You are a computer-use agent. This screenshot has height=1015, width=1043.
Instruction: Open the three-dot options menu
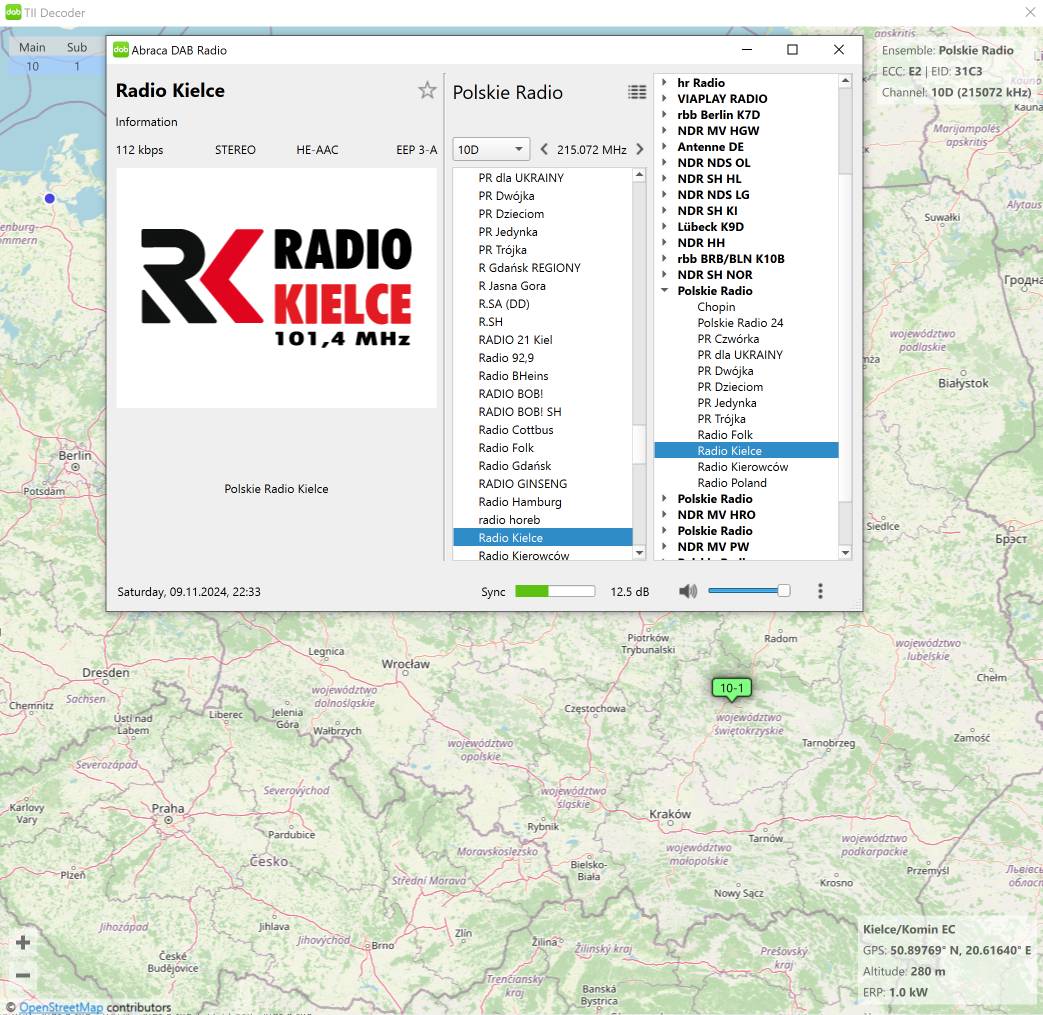pos(820,591)
